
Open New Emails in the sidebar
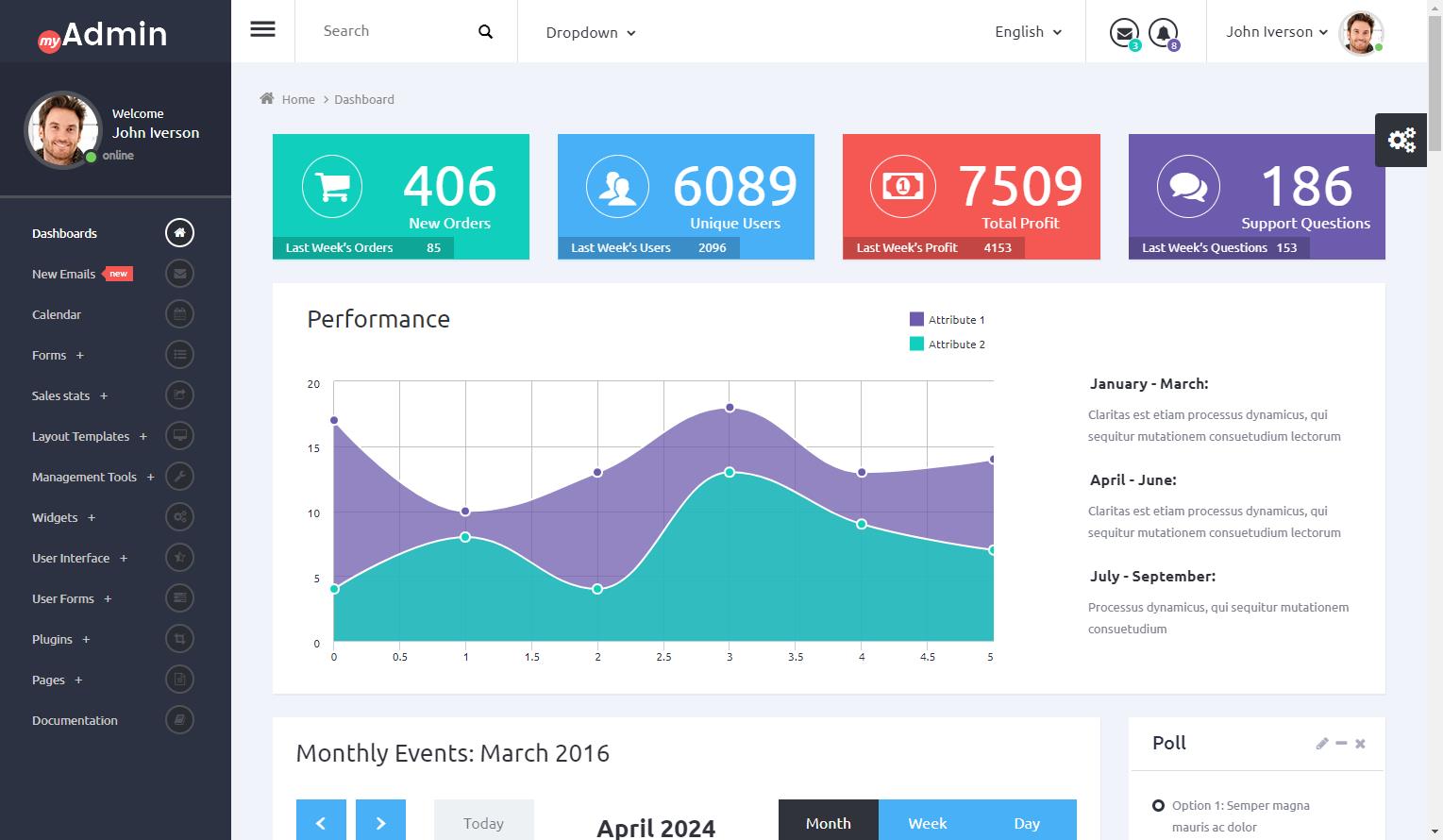pos(63,274)
